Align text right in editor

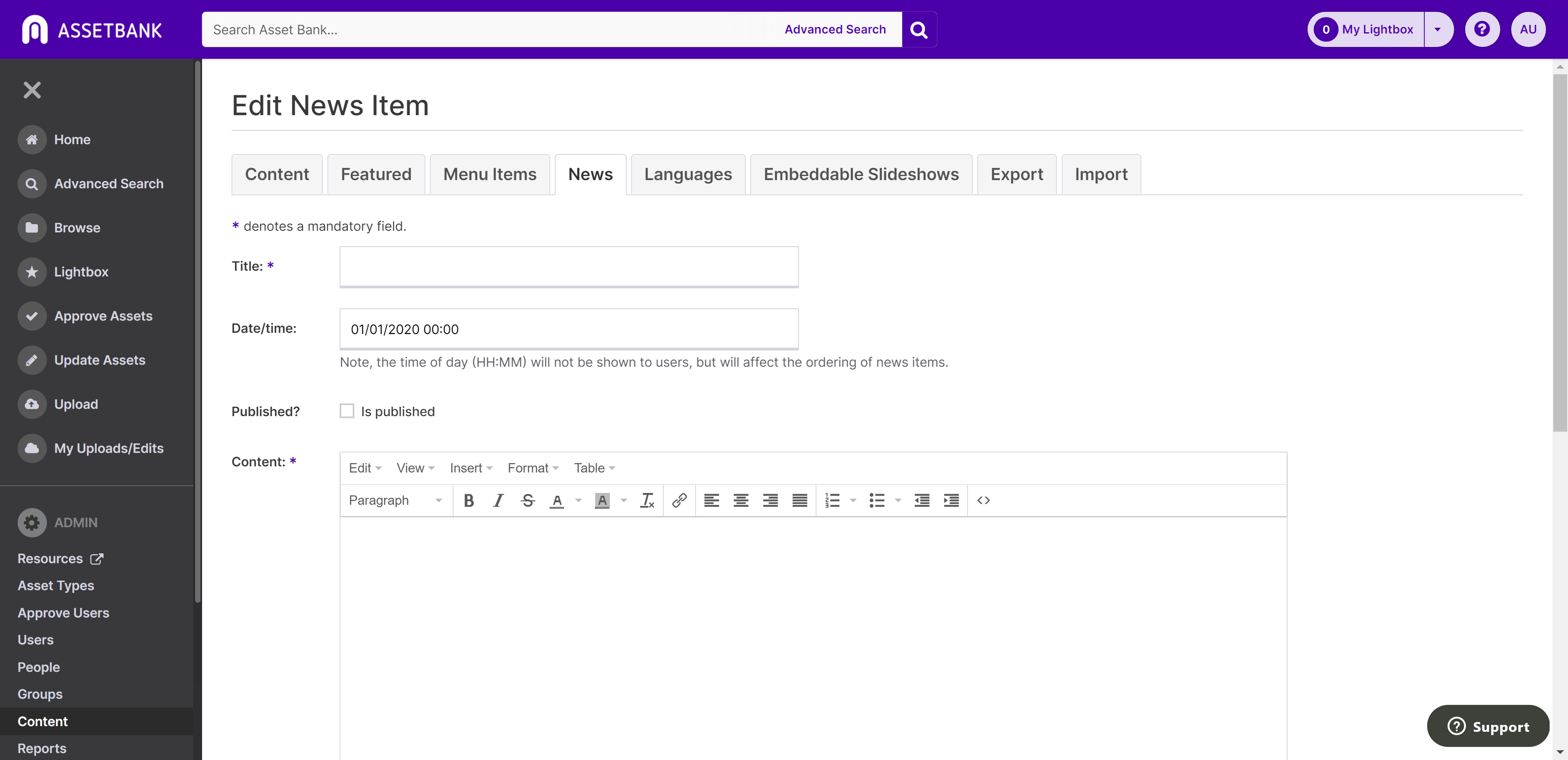tap(771, 501)
